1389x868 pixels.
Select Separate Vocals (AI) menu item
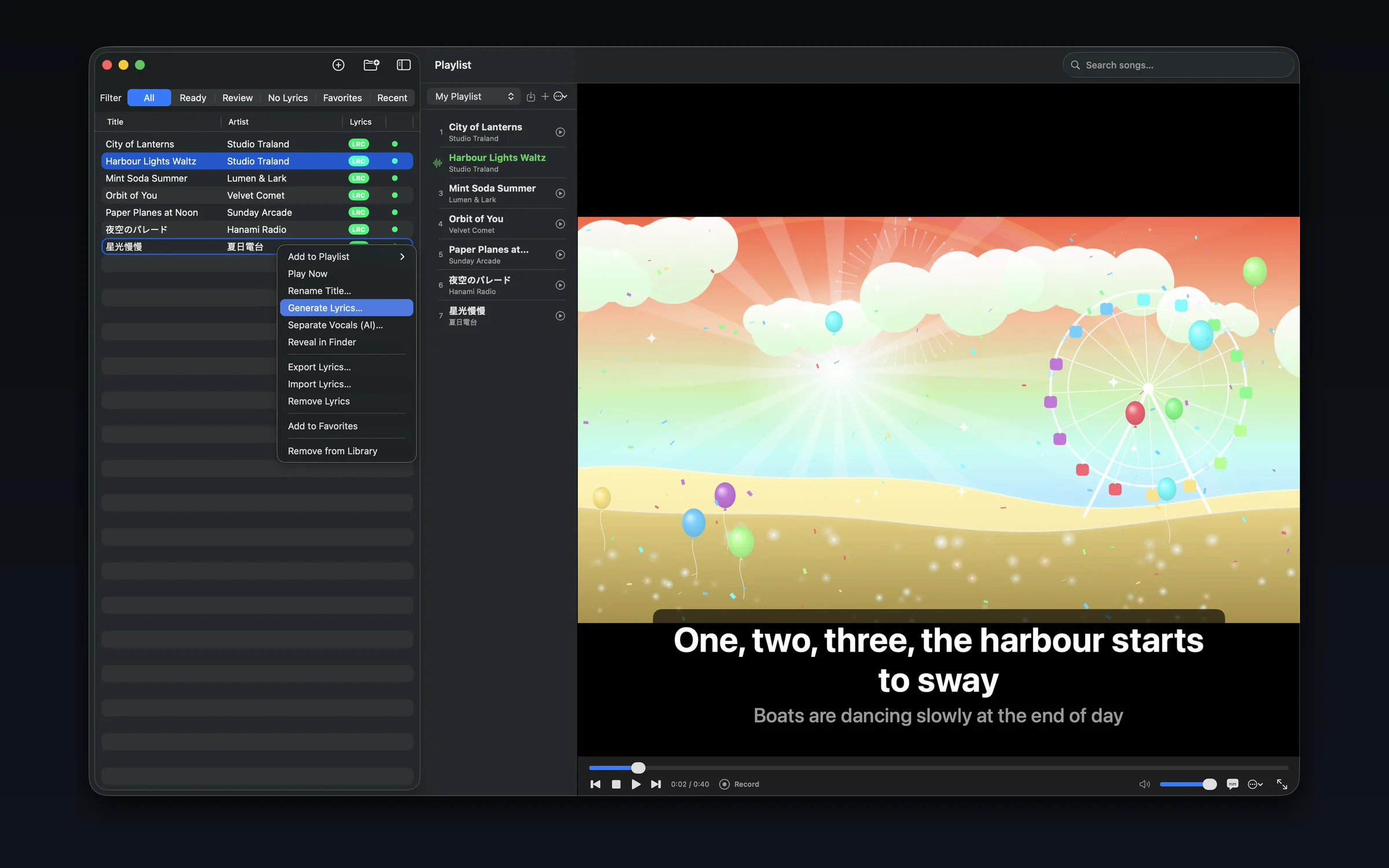346,325
